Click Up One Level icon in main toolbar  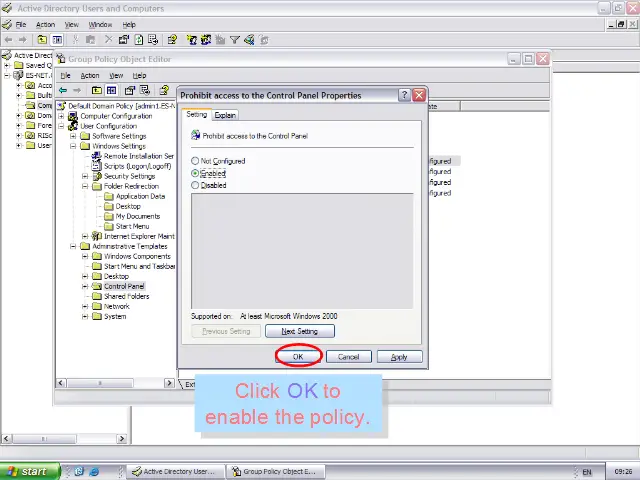[x=41, y=40]
